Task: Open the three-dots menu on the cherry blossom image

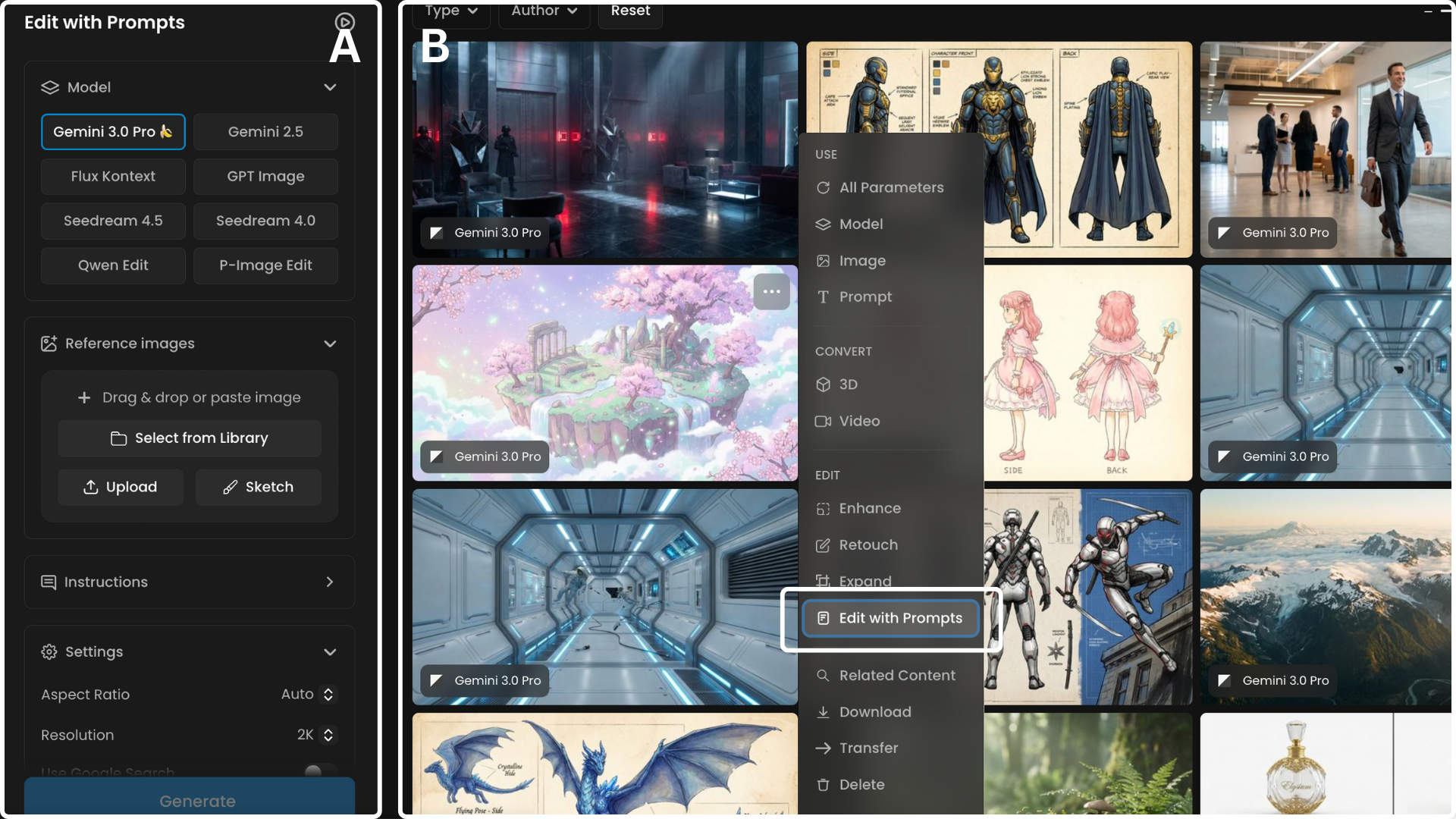Action: click(x=771, y=292)
